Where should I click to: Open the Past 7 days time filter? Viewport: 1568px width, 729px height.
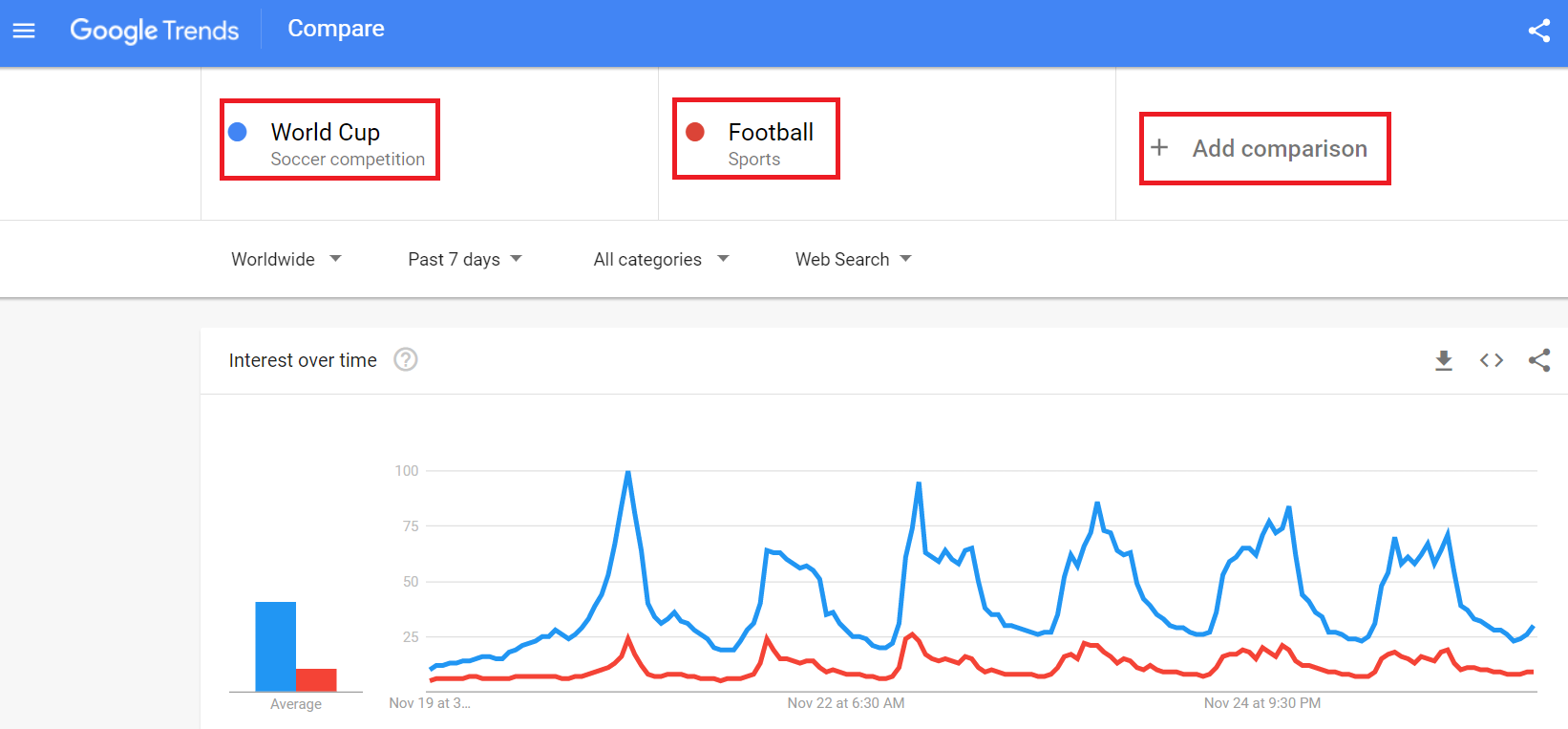coord(464,259)
